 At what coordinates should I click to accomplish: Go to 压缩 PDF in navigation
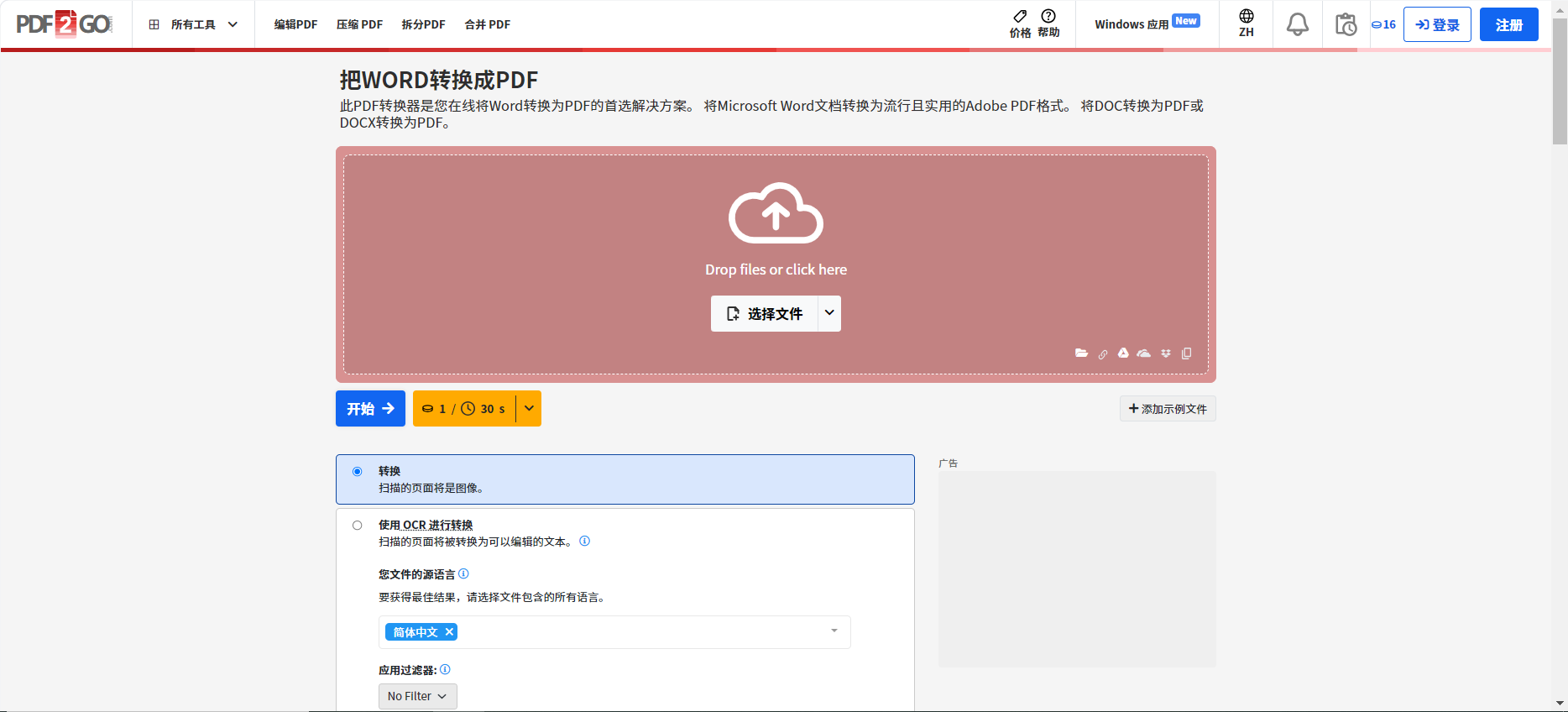[359, 24]
